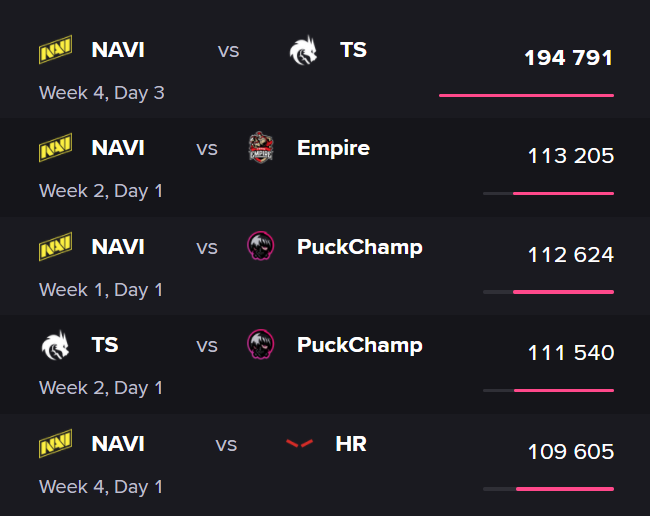Click the NAVI logo in the TS match
This screenshot has width=650, height=516.
[56, 50]
